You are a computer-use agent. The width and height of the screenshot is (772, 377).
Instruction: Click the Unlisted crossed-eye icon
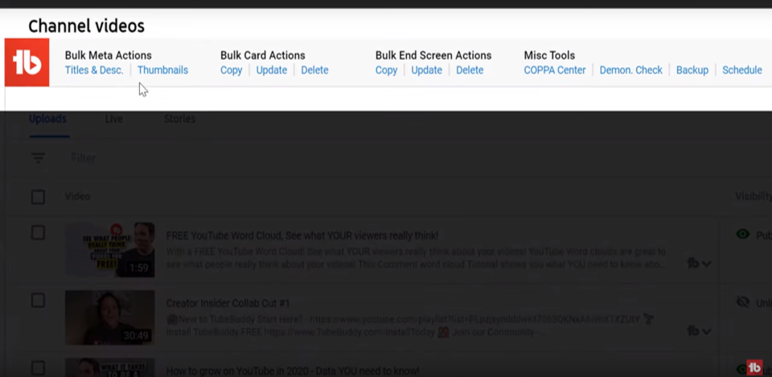(x=742, y=302)
